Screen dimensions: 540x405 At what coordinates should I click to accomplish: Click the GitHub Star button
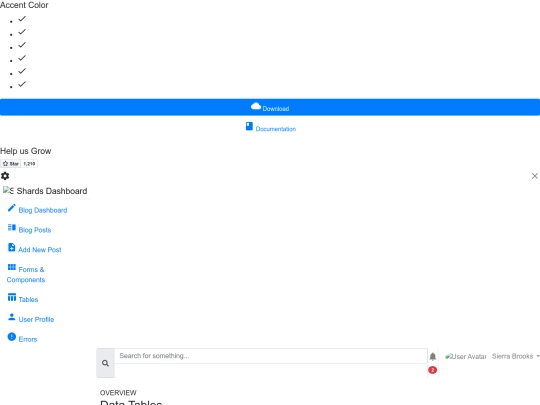click(11, 164)
